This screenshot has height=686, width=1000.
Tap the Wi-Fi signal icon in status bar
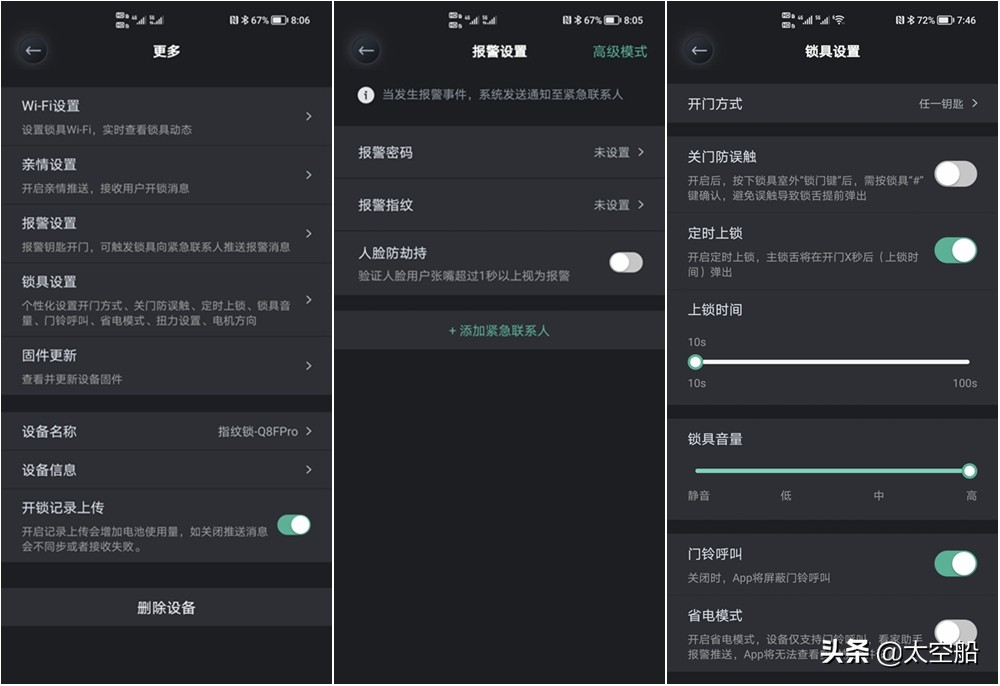[841, 18]
